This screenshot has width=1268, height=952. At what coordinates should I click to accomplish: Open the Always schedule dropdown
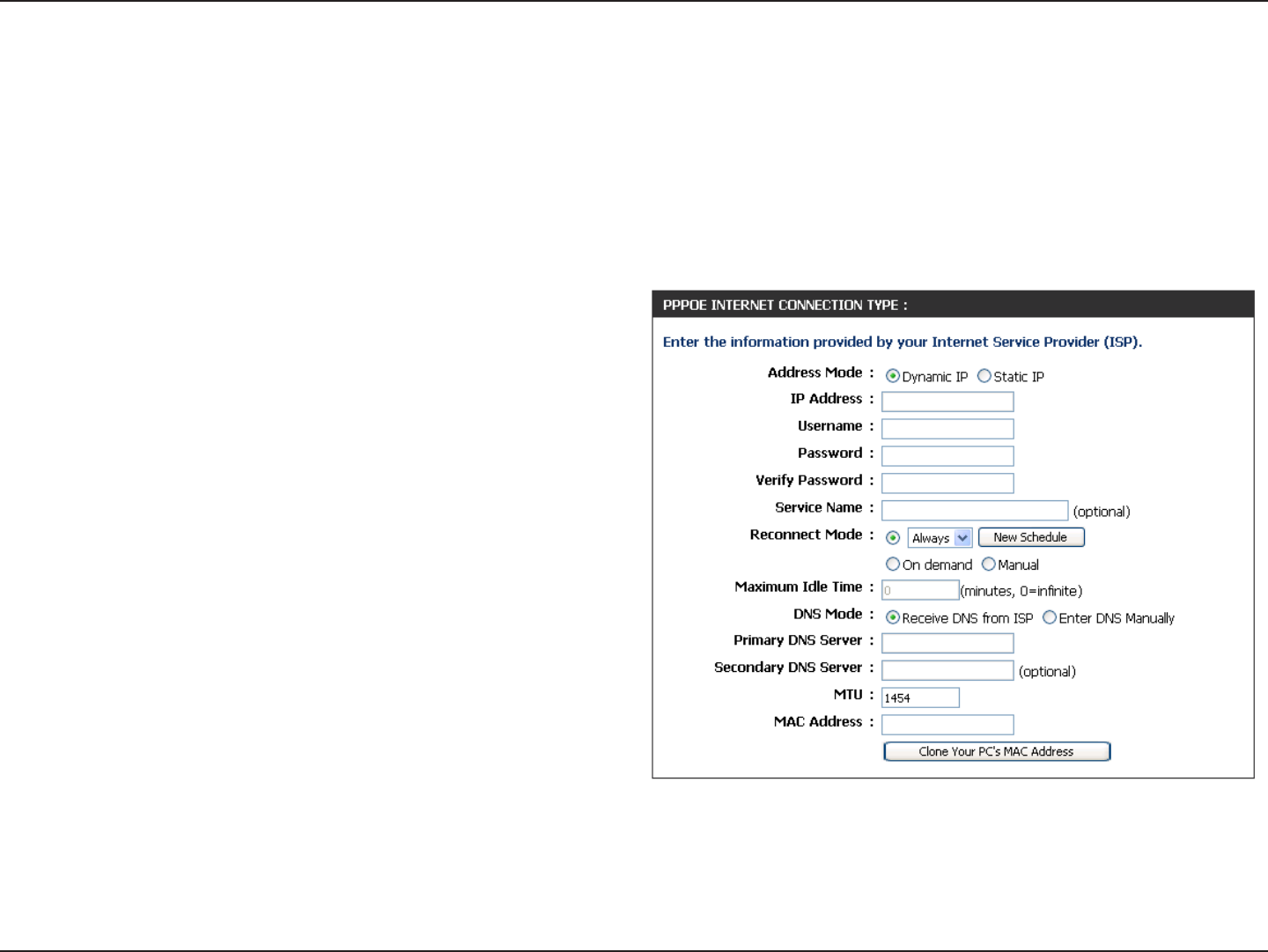click(940, 538)
